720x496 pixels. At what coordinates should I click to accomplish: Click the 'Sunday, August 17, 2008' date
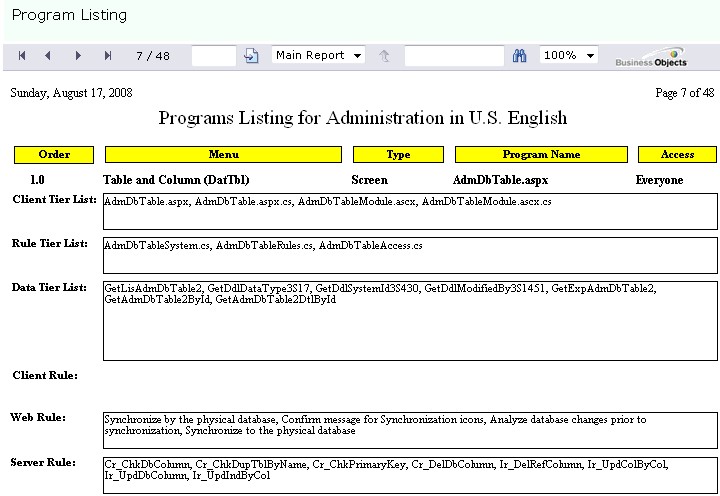click(71, 93)
